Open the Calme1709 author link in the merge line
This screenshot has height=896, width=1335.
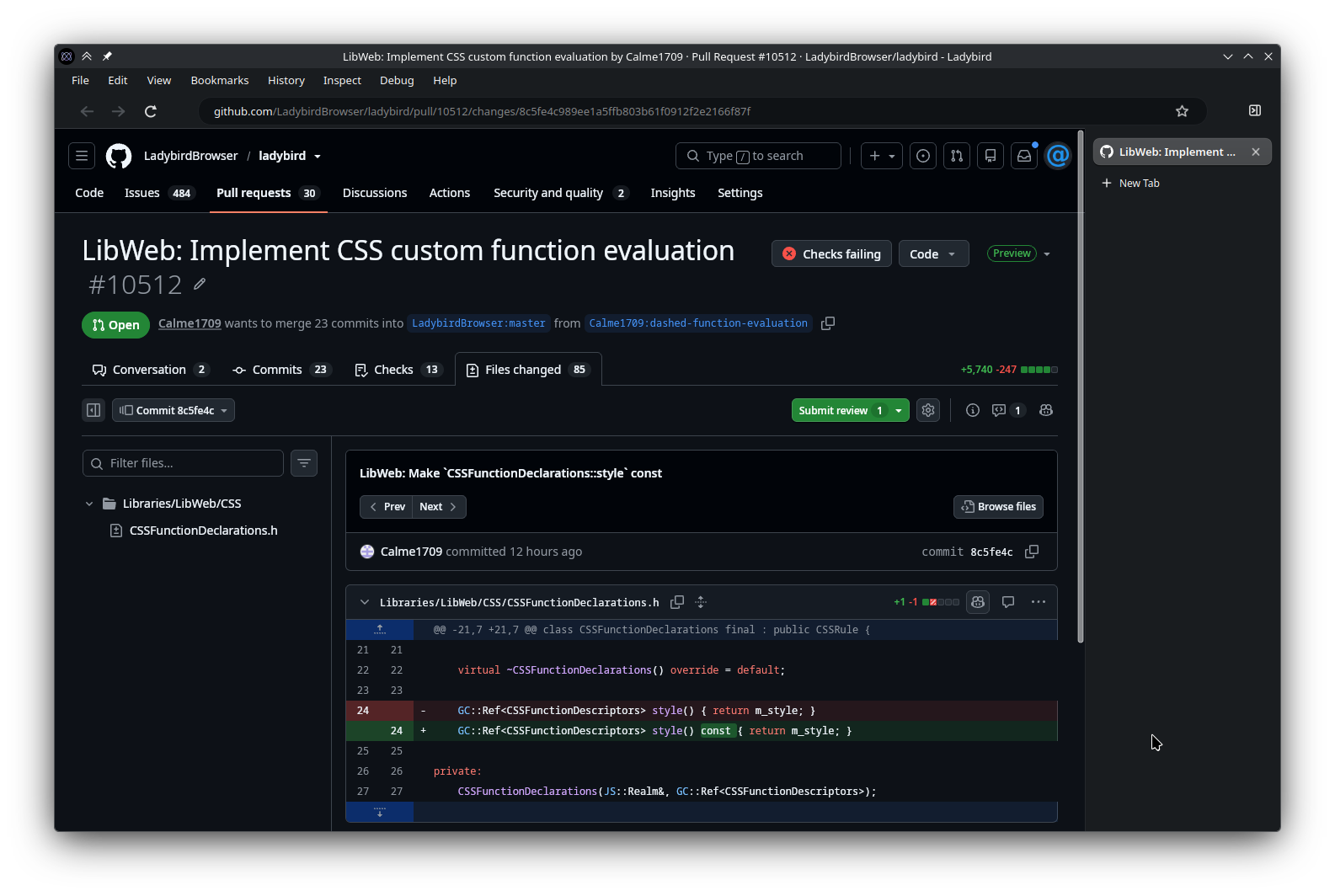point(190,323)
